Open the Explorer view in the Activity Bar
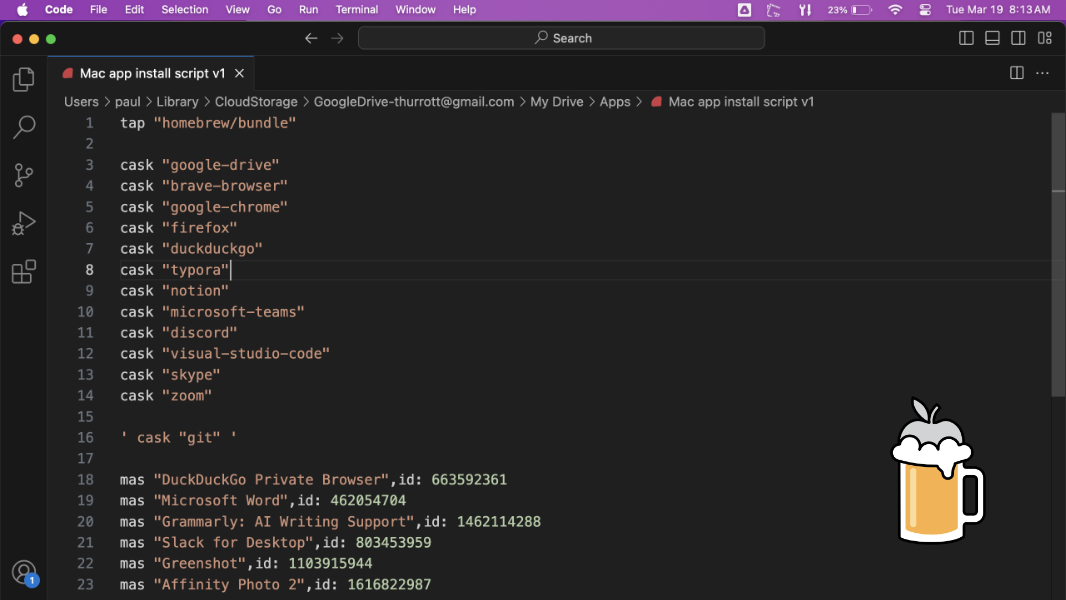The width and height of the screenshot is (1066, 600). point(23,79)
